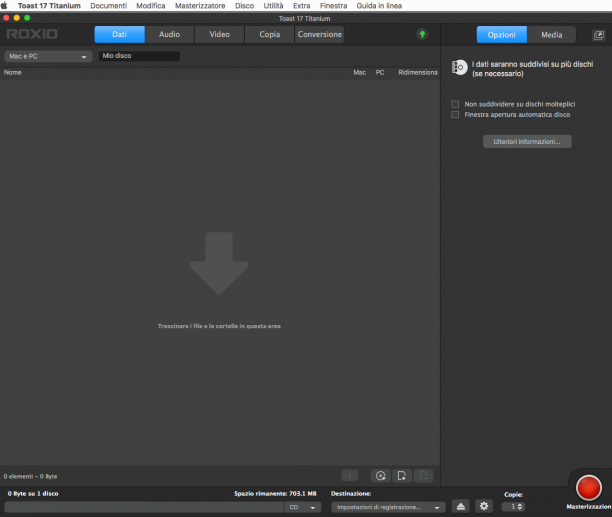The height and width of the screenshot is (517, 612).
Task: Select the Opzioni panel tab
Action: click(x=502, y=35)
